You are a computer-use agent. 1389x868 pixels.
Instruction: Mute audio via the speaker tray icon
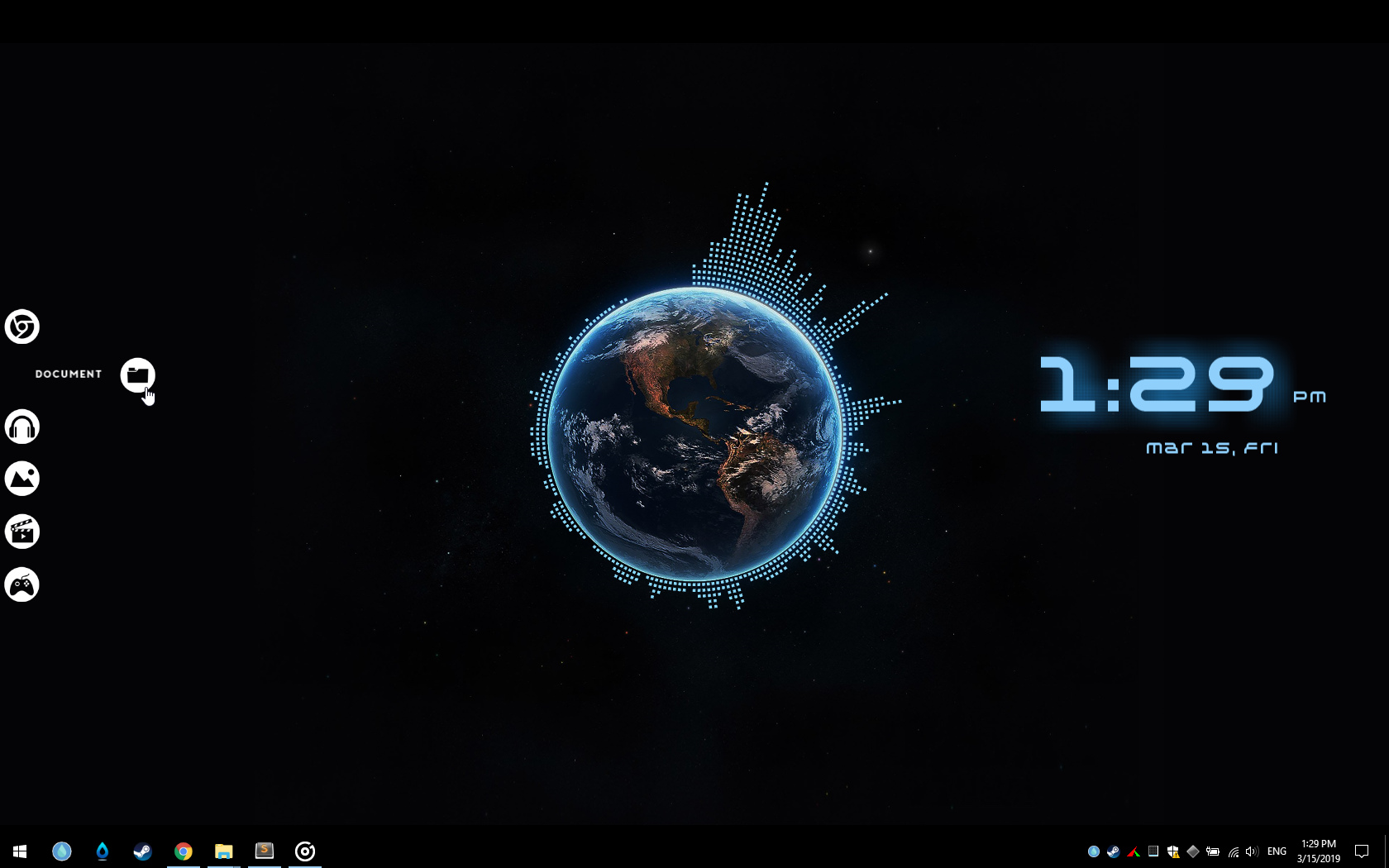[1251, 851]
